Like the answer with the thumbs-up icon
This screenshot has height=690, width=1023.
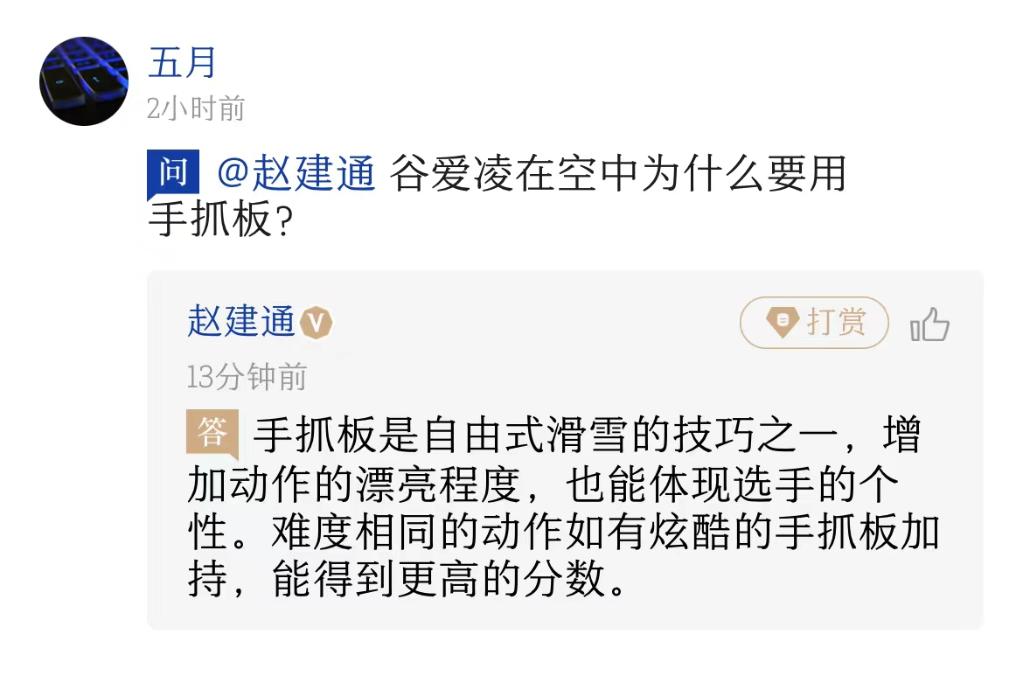pyautogui.click(x=929, y=324)
